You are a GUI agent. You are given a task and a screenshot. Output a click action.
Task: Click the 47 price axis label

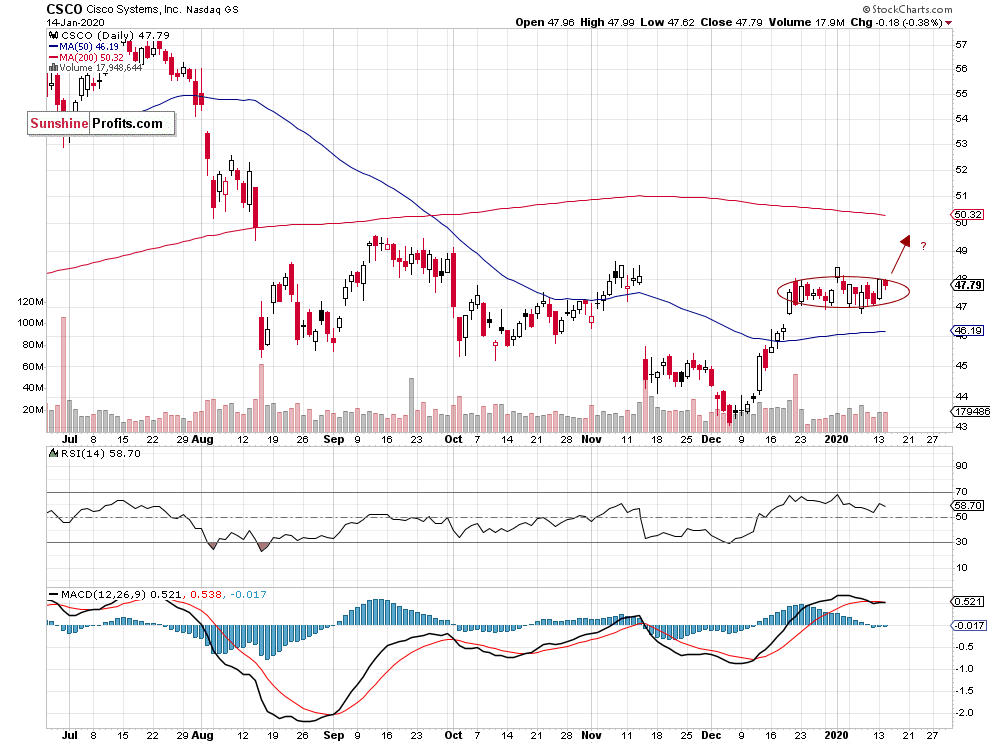(x=961, y=307)
